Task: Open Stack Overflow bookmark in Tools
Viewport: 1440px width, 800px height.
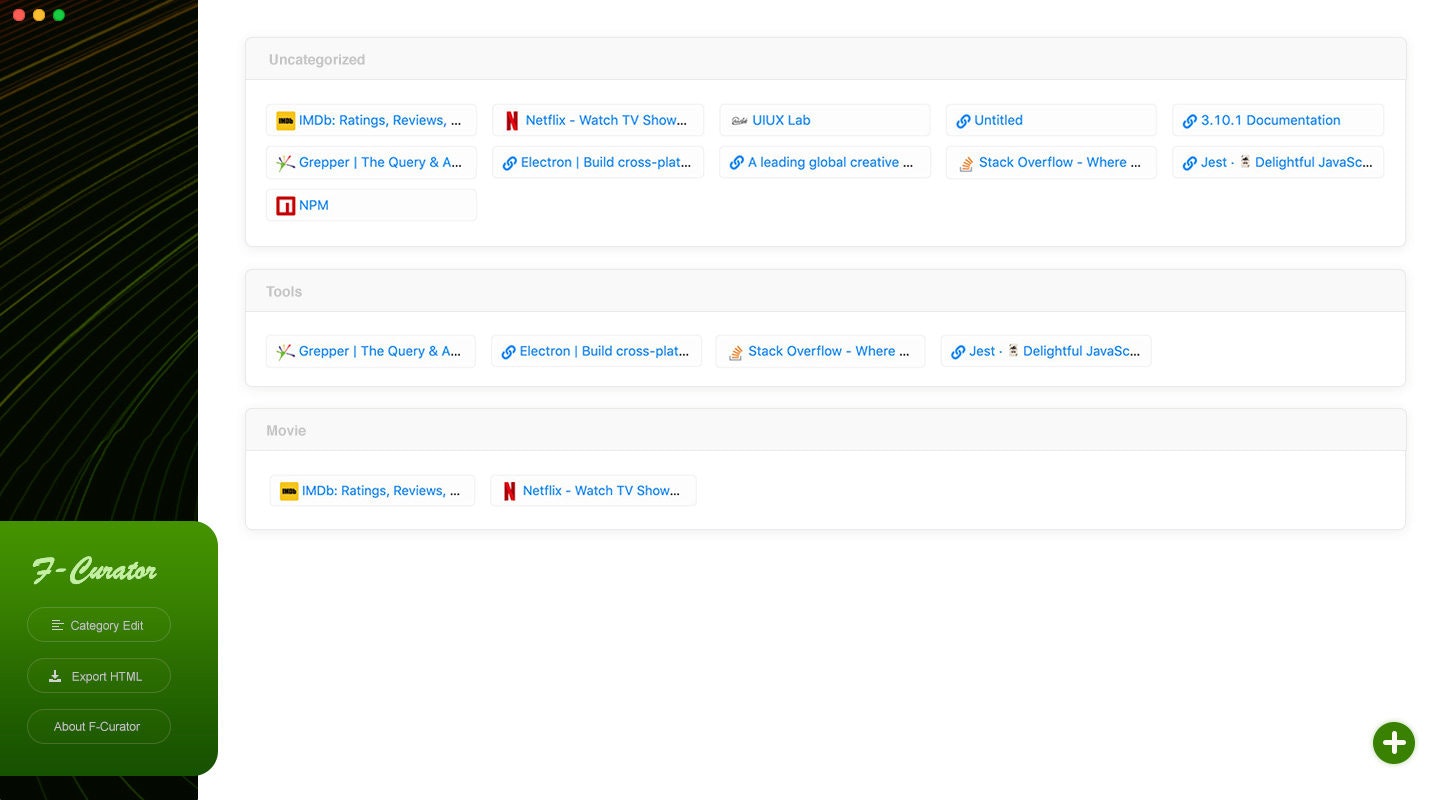Action: [821, 351]
